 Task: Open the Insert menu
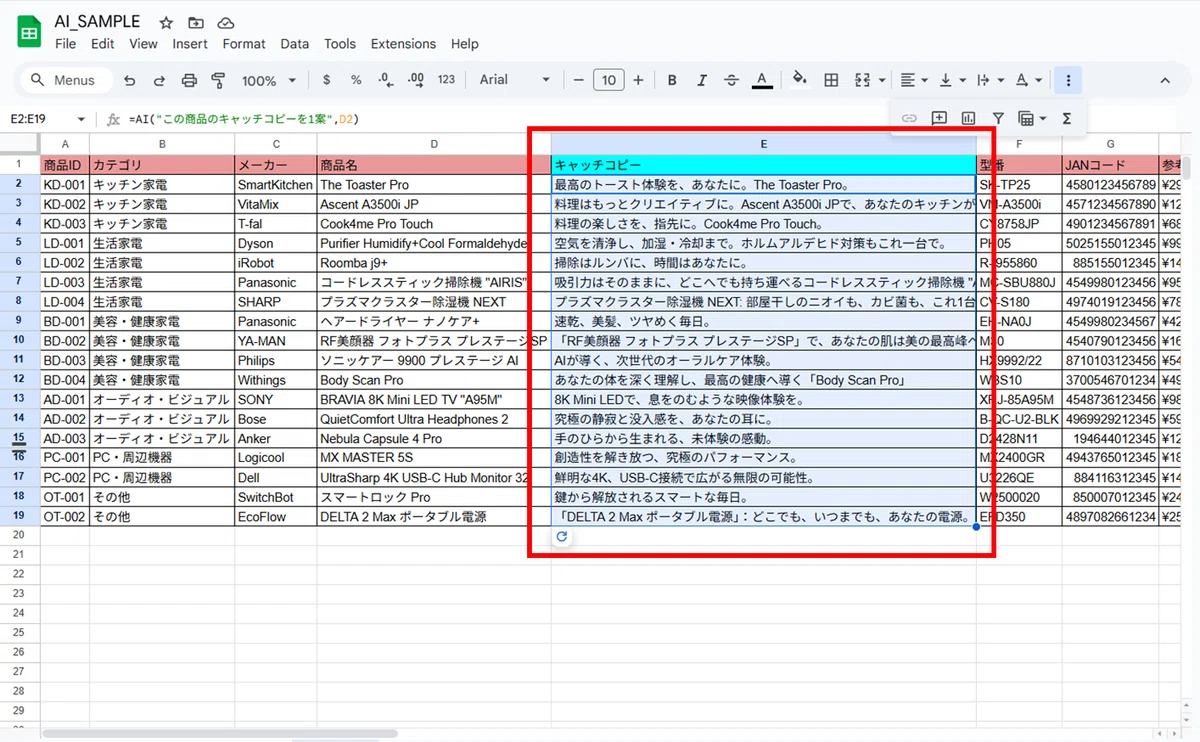click(x=190, y=44)
